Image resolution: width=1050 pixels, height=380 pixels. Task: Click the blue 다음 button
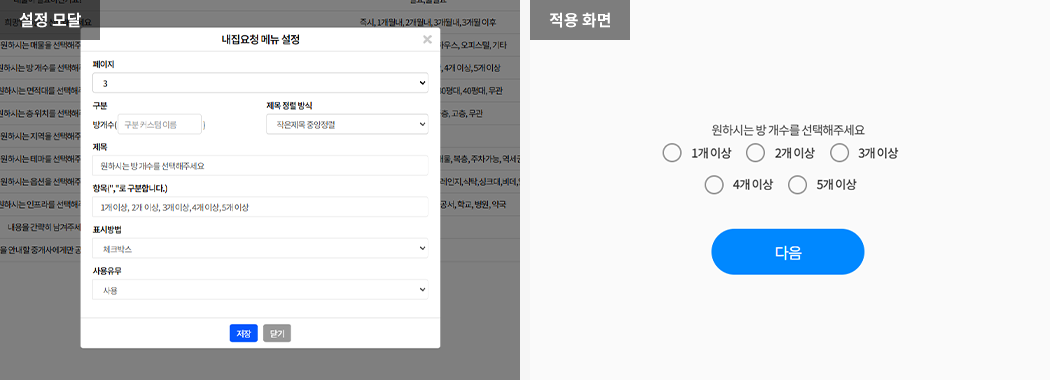[x=788, y=252]
